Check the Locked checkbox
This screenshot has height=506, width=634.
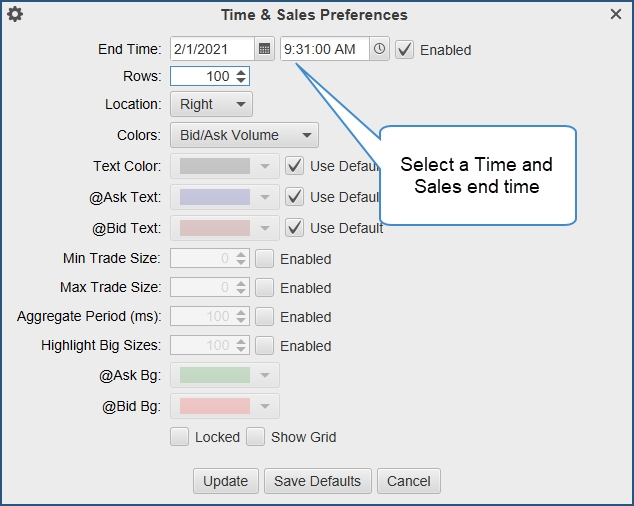point(180,437)
